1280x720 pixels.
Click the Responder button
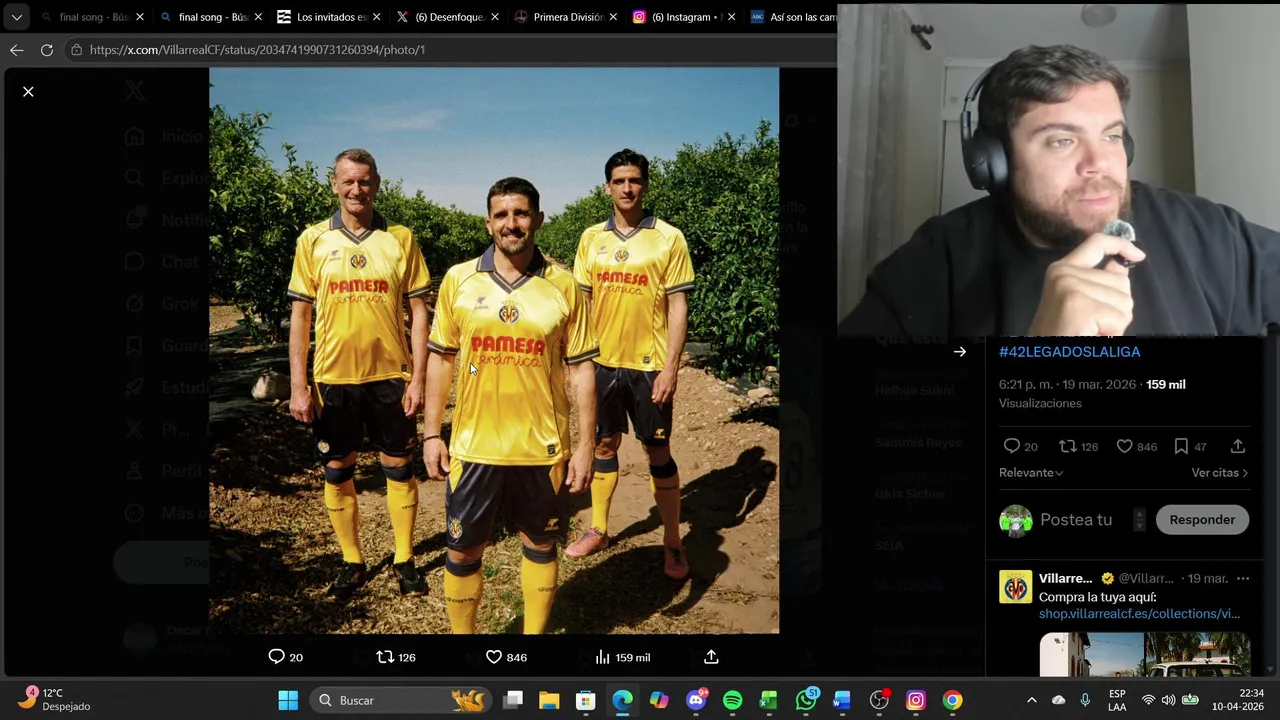[1202, 520]
